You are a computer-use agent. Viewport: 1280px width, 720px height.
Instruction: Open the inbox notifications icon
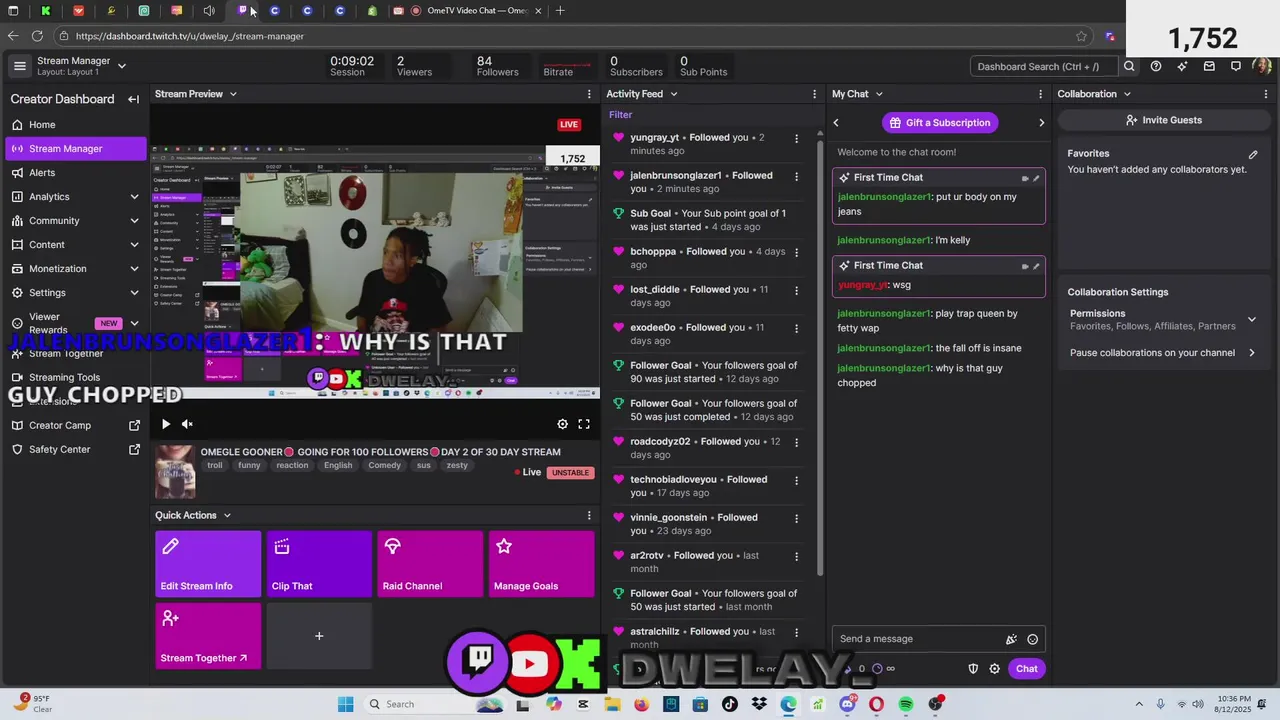(x=1209, y=66)
